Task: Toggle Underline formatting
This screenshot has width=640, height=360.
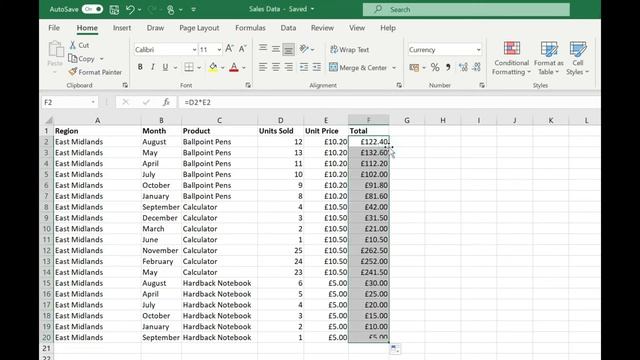Action: (x=165, y=67)
